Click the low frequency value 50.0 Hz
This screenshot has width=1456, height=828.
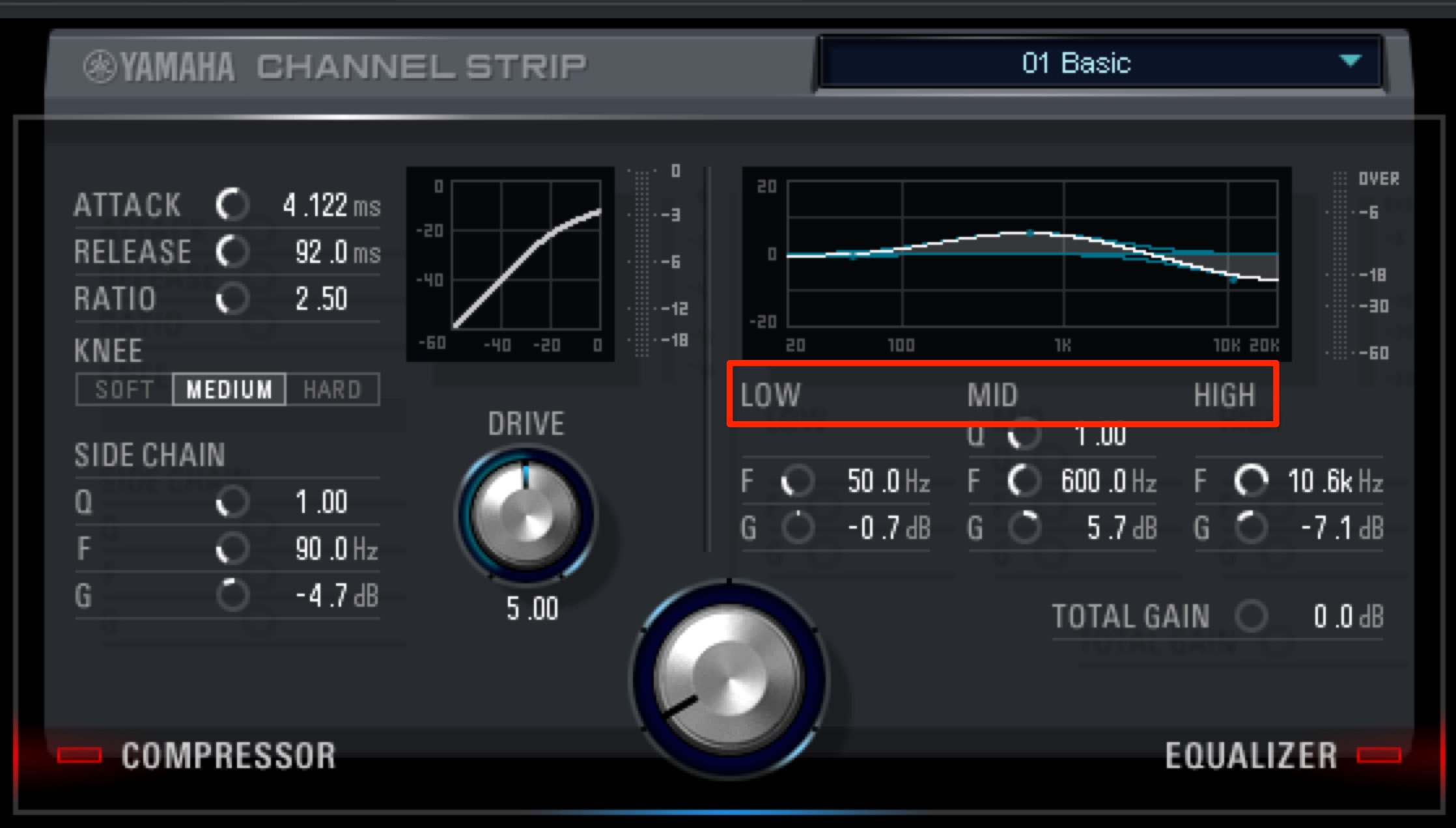tap(889, 482)
